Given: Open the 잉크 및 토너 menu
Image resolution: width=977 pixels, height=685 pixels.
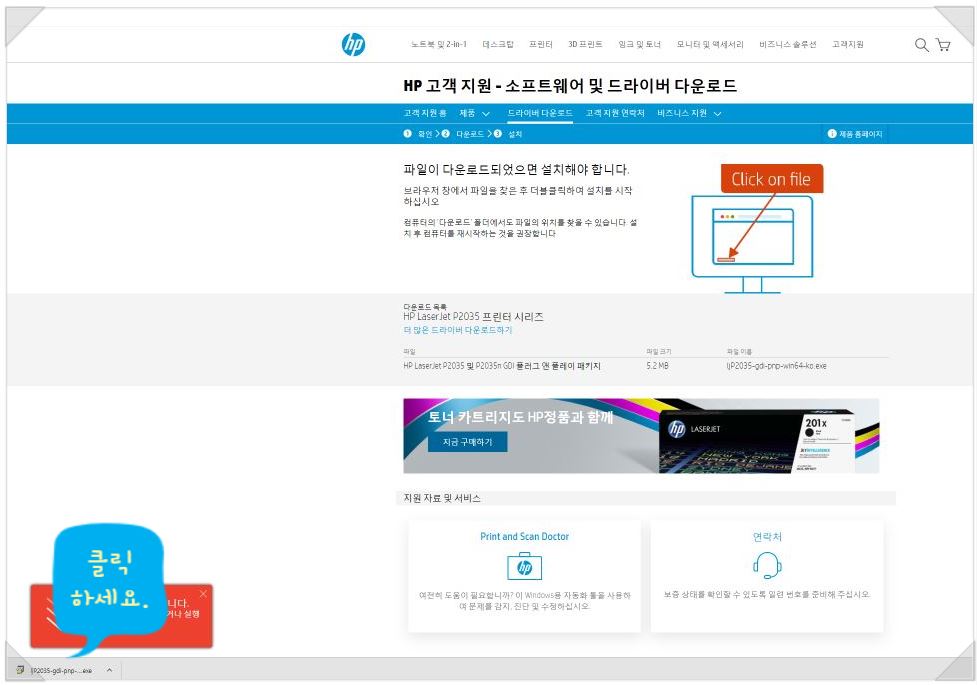Looking at the screenshot, I should coord(639,44).
